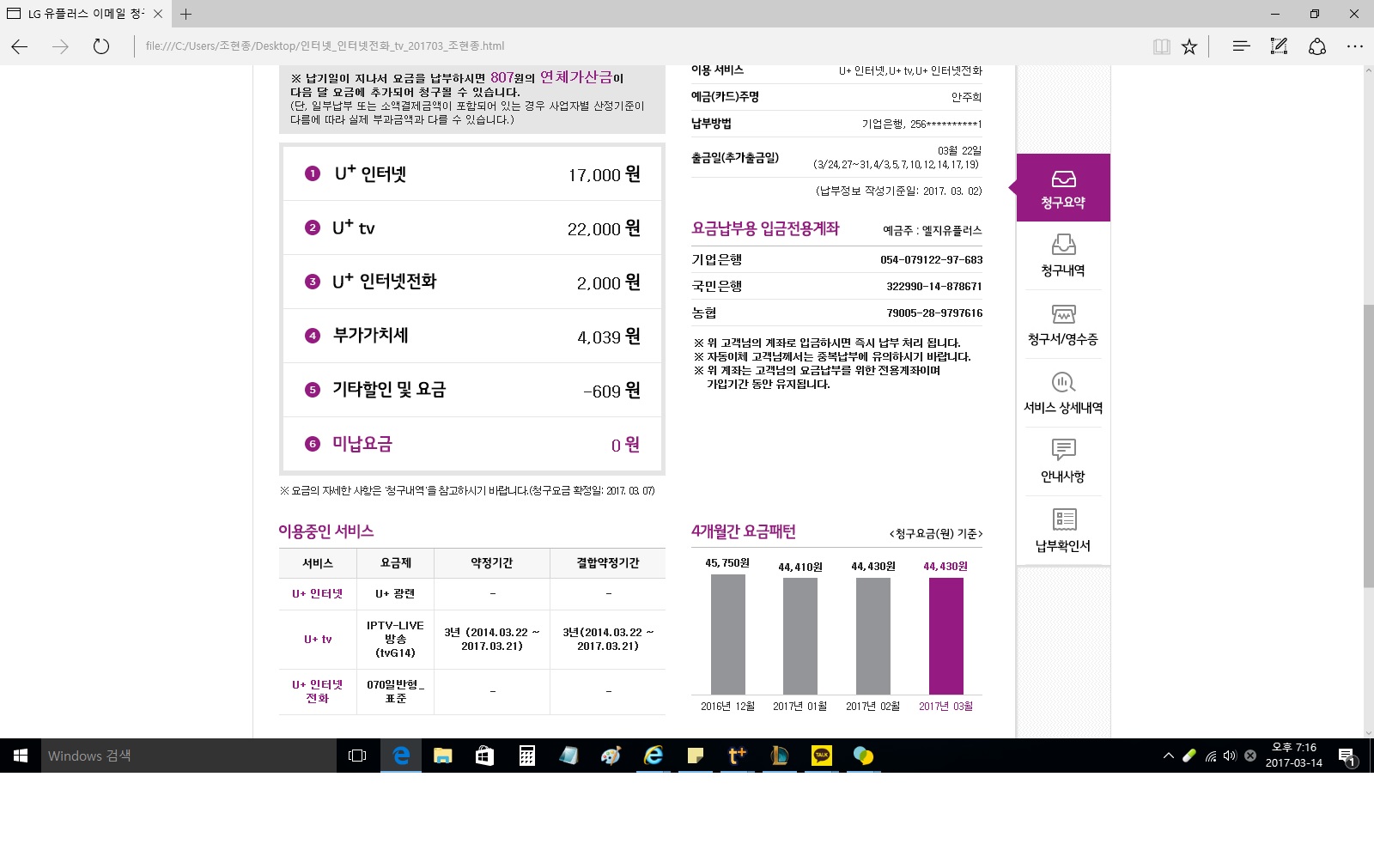Click the Windows 검색 search box

(189, 756)
